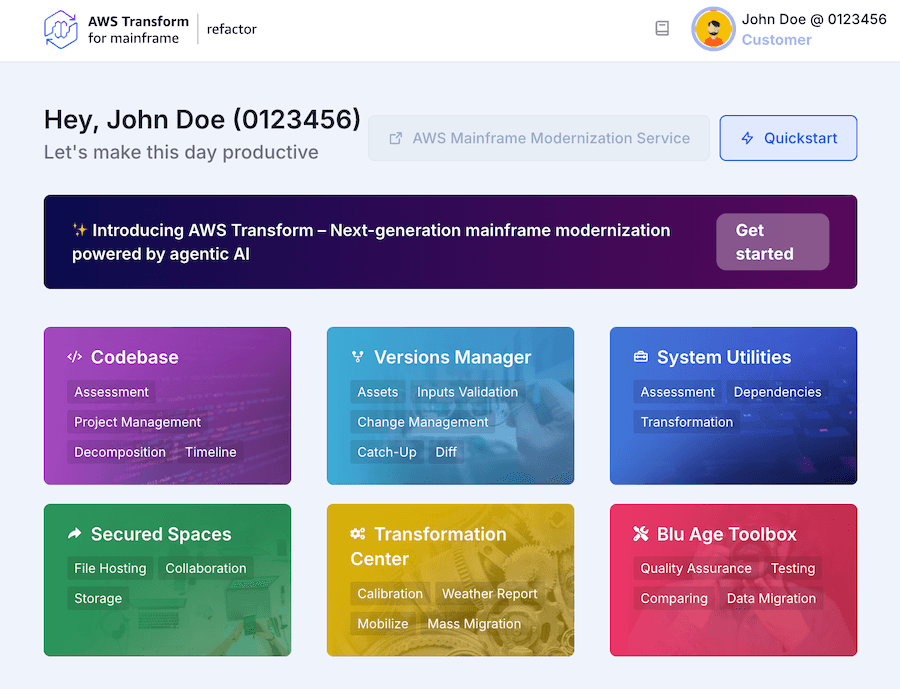Open AWS Mainframe Modernization Service link

coord(539,138)
